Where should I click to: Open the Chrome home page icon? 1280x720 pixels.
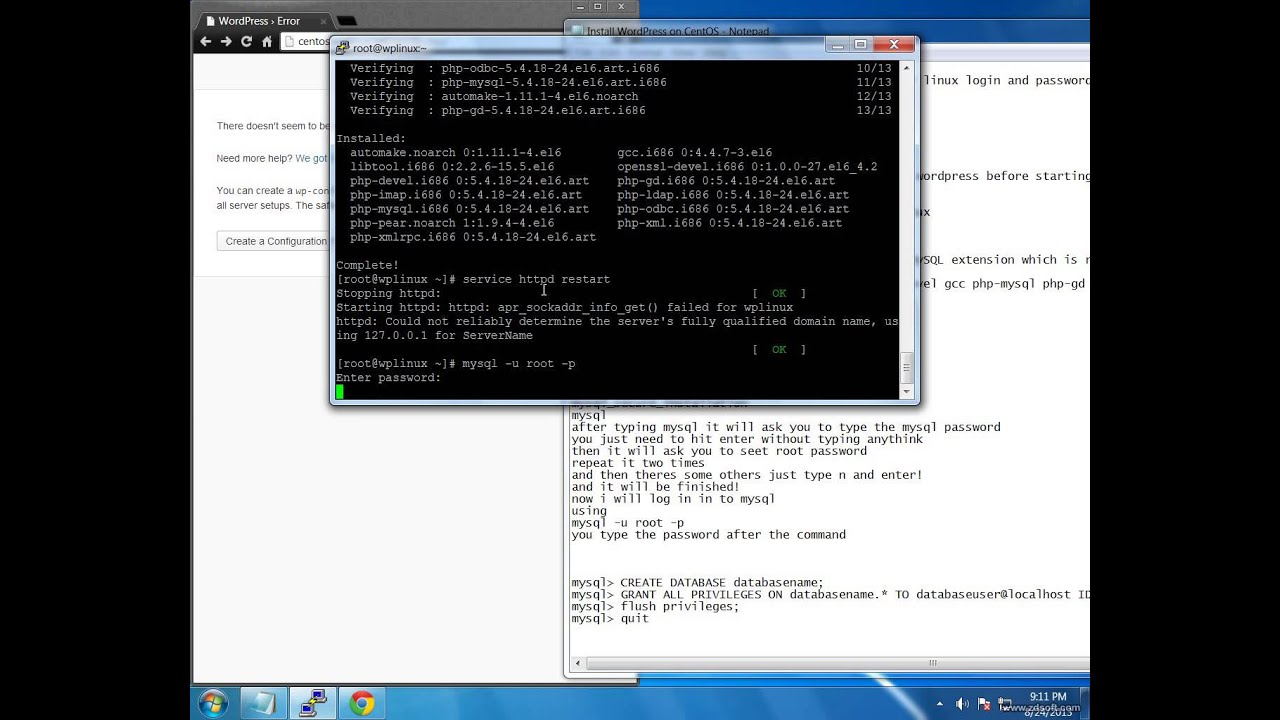(x=267, y=41)
